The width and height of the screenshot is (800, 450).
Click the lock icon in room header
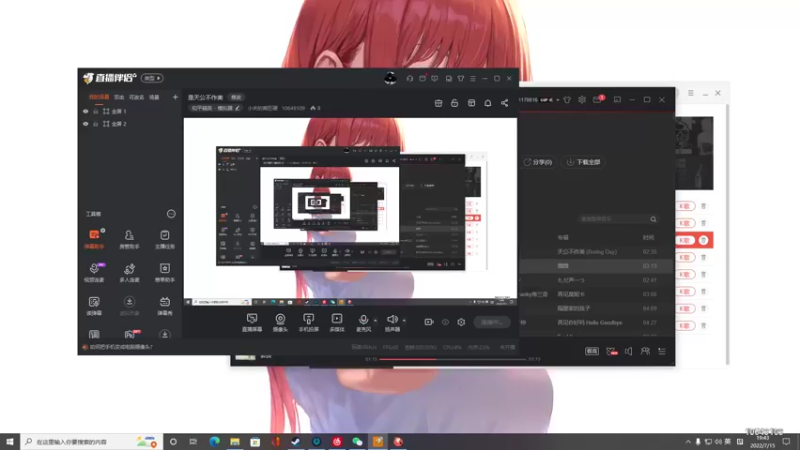pyautogui.click(x=454, y=103)
